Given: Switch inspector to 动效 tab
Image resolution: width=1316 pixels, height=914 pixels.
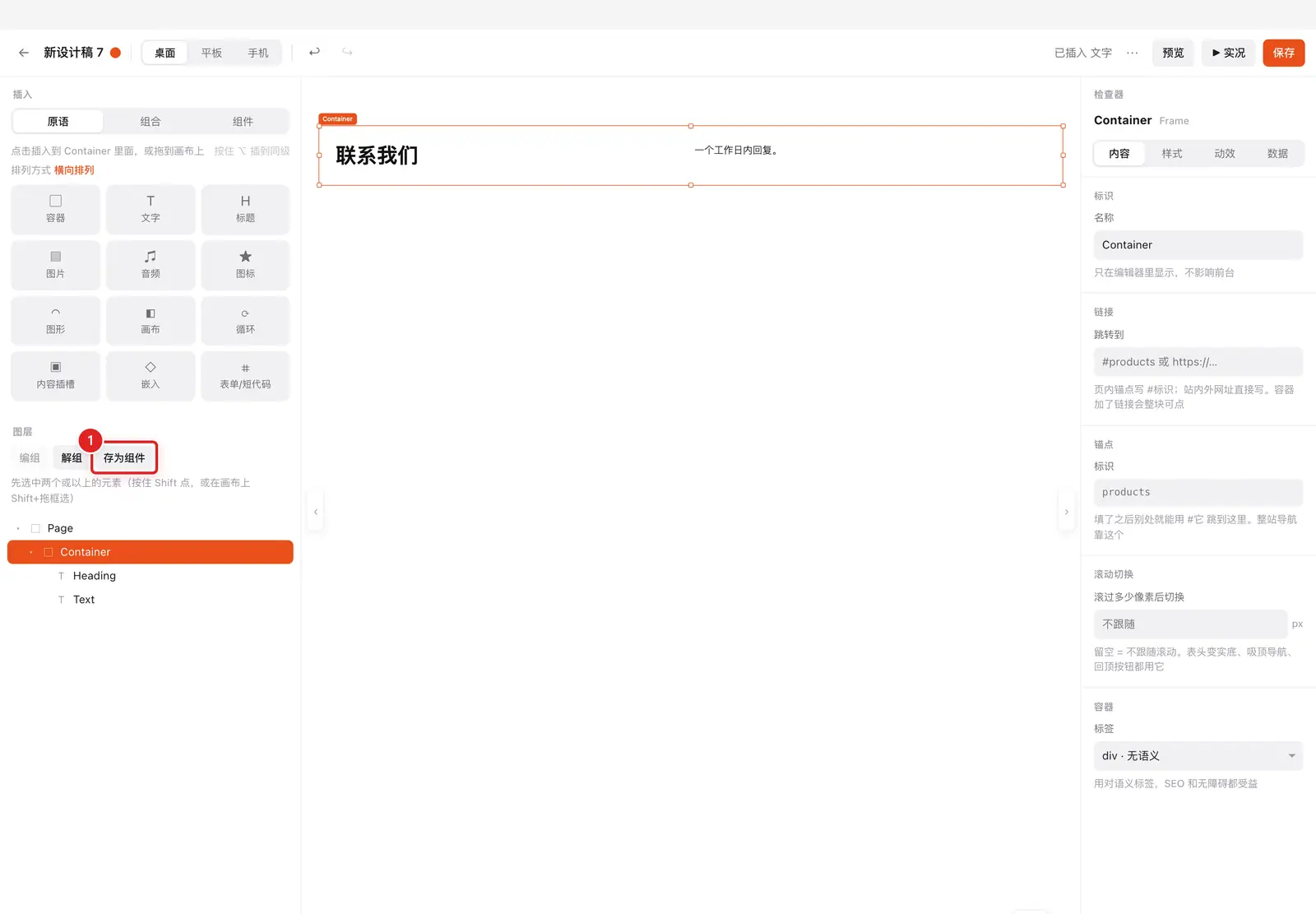Looking at the screenshot, I should coord(1225,154).
